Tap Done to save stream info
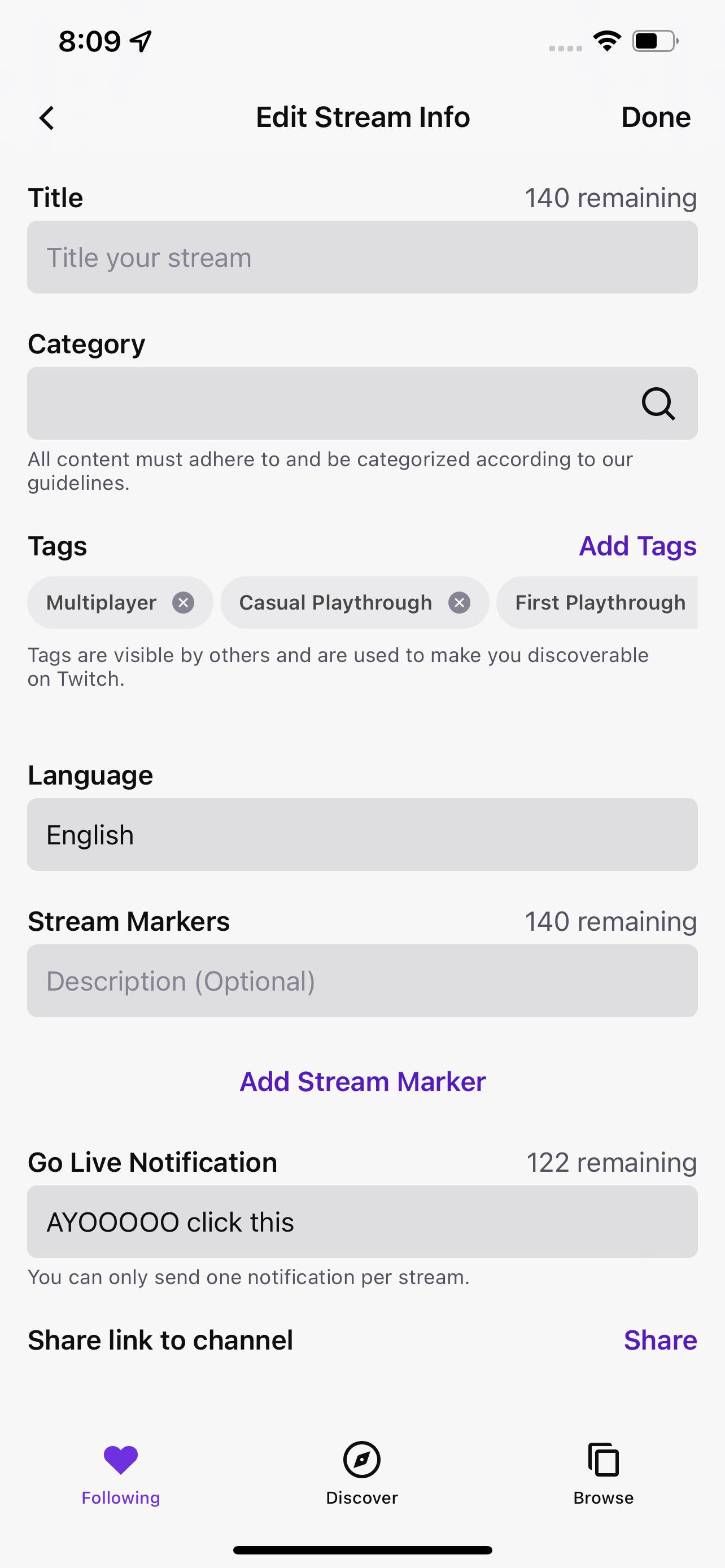Viewport: 725px width, 1568px height. [655, 117]
